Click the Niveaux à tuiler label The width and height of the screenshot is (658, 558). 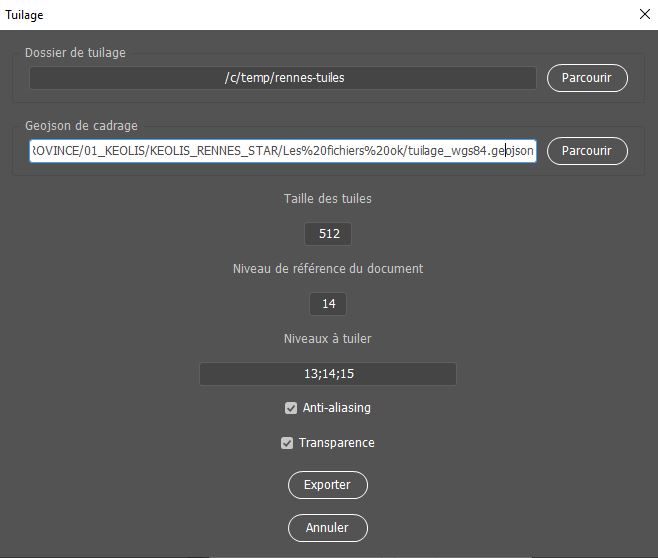(328, 339)
